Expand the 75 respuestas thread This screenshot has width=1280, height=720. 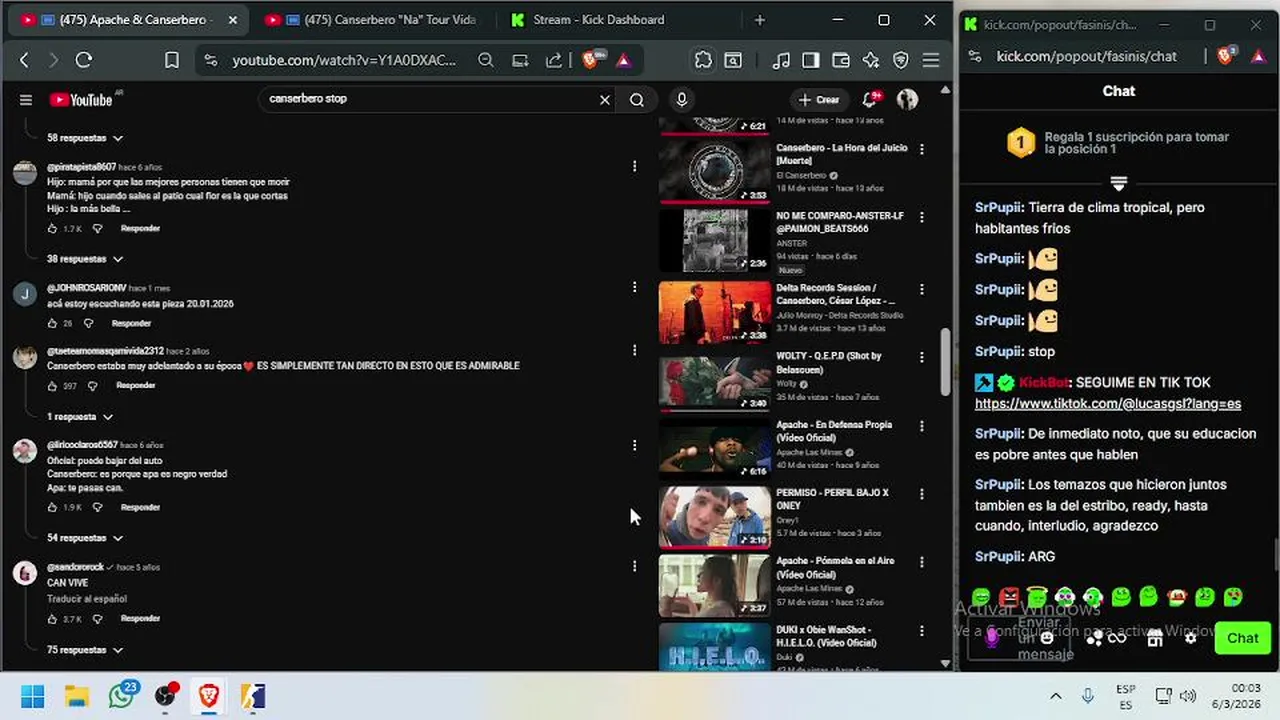85,650
